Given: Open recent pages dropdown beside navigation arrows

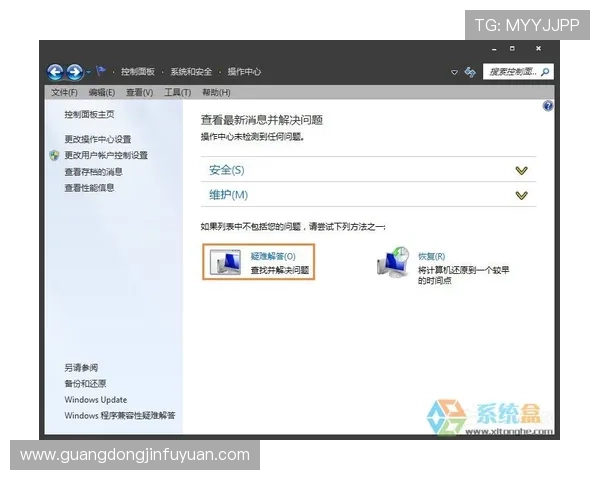Looking at the screenshot, I should click(88, 72).
